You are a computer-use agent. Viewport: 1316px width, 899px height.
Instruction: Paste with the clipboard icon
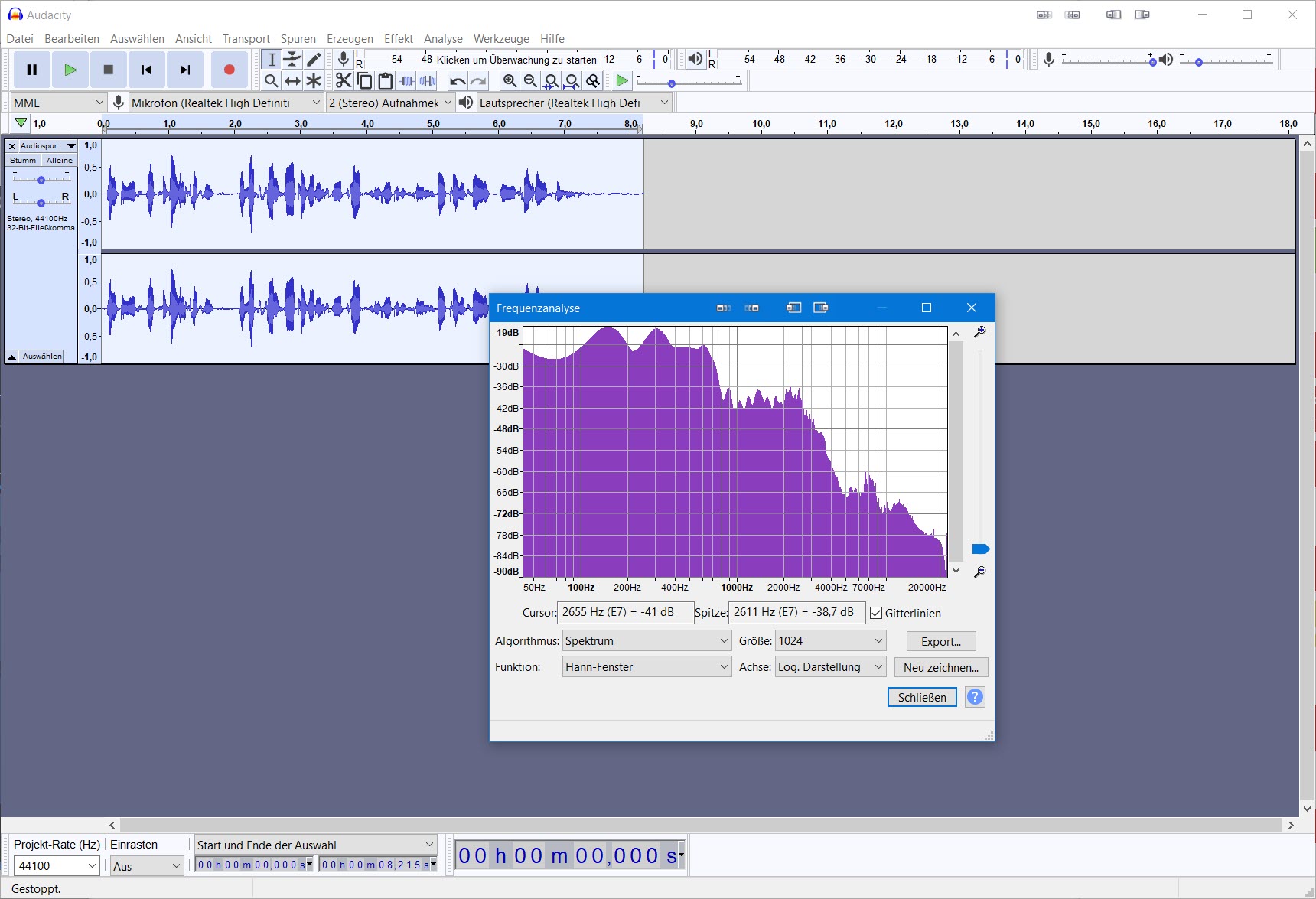(x=386, y=80)
